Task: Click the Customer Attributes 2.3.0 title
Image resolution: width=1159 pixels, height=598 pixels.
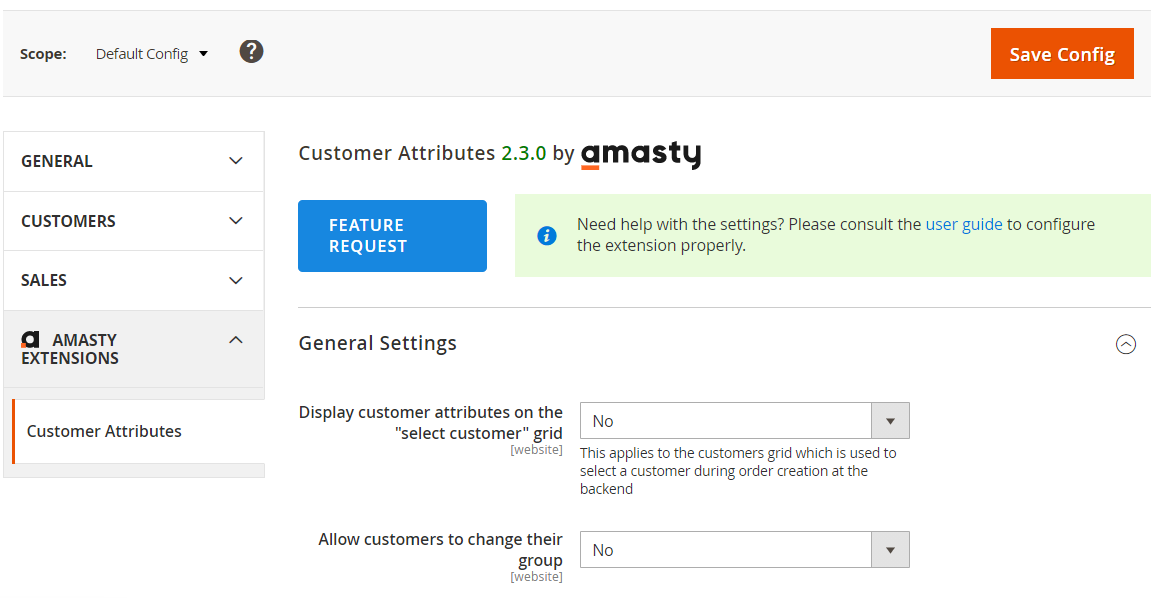Action: click(422, 153)
